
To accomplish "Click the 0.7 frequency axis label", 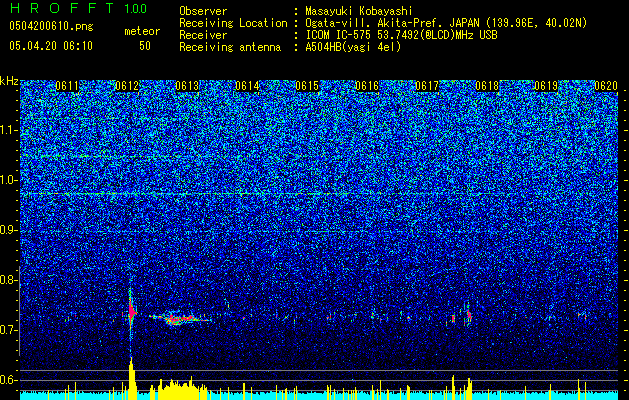I will pos(8,330).
